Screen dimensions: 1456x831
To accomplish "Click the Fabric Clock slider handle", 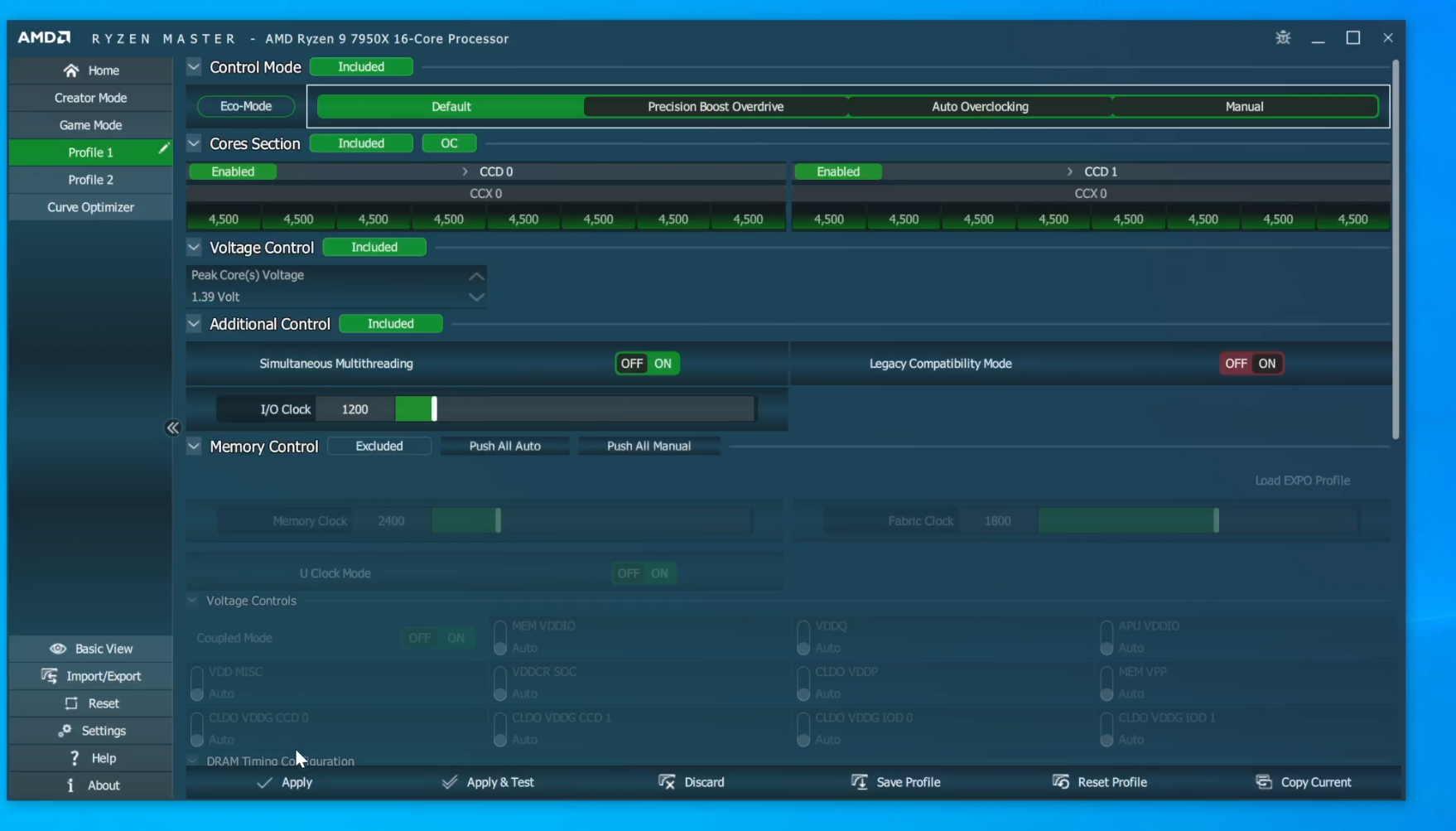I will pyautogui.click(x=1216, y=520).
